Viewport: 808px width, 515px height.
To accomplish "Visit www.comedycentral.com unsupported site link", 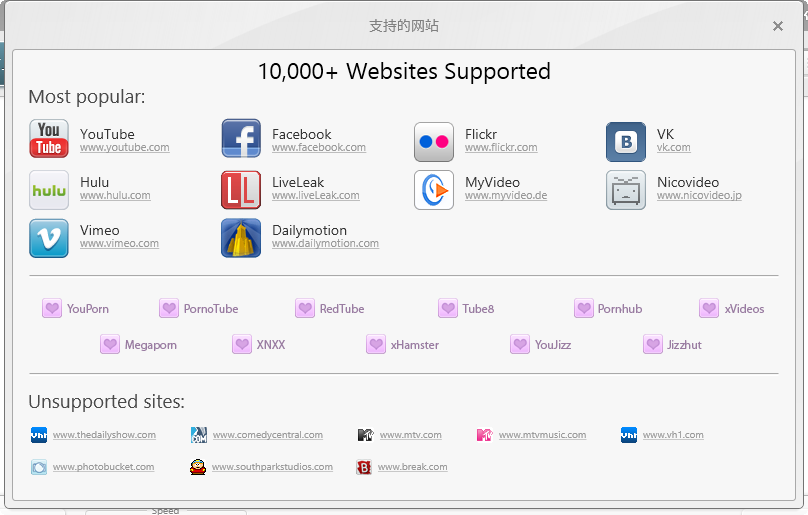I will [x=268, y=435].
